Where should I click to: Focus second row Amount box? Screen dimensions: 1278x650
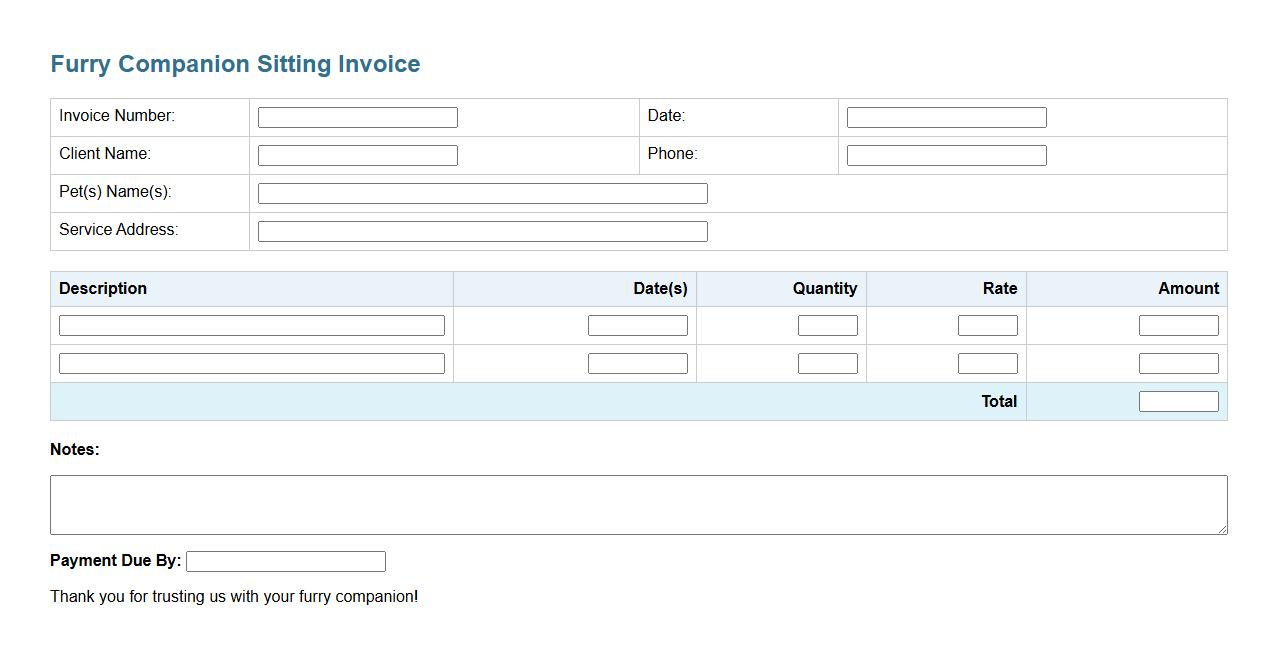click(1178, 364)
